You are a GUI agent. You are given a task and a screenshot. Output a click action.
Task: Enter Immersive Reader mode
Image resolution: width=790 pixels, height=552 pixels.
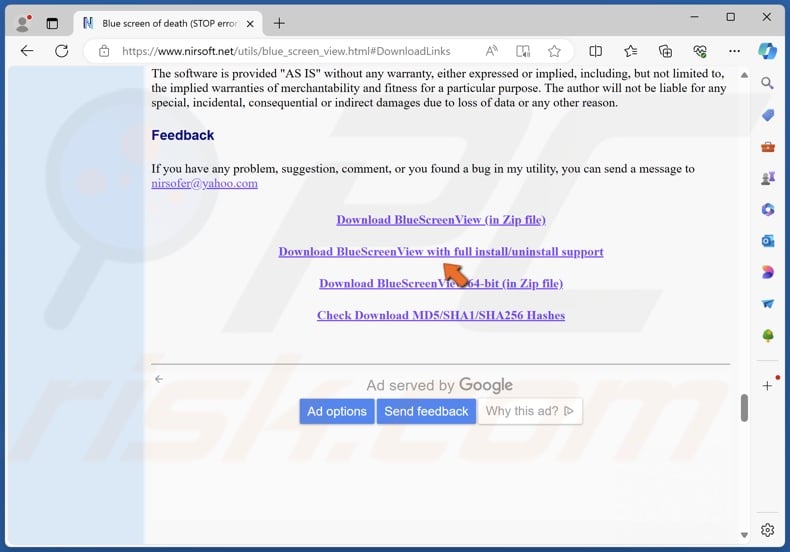point(523,51)
